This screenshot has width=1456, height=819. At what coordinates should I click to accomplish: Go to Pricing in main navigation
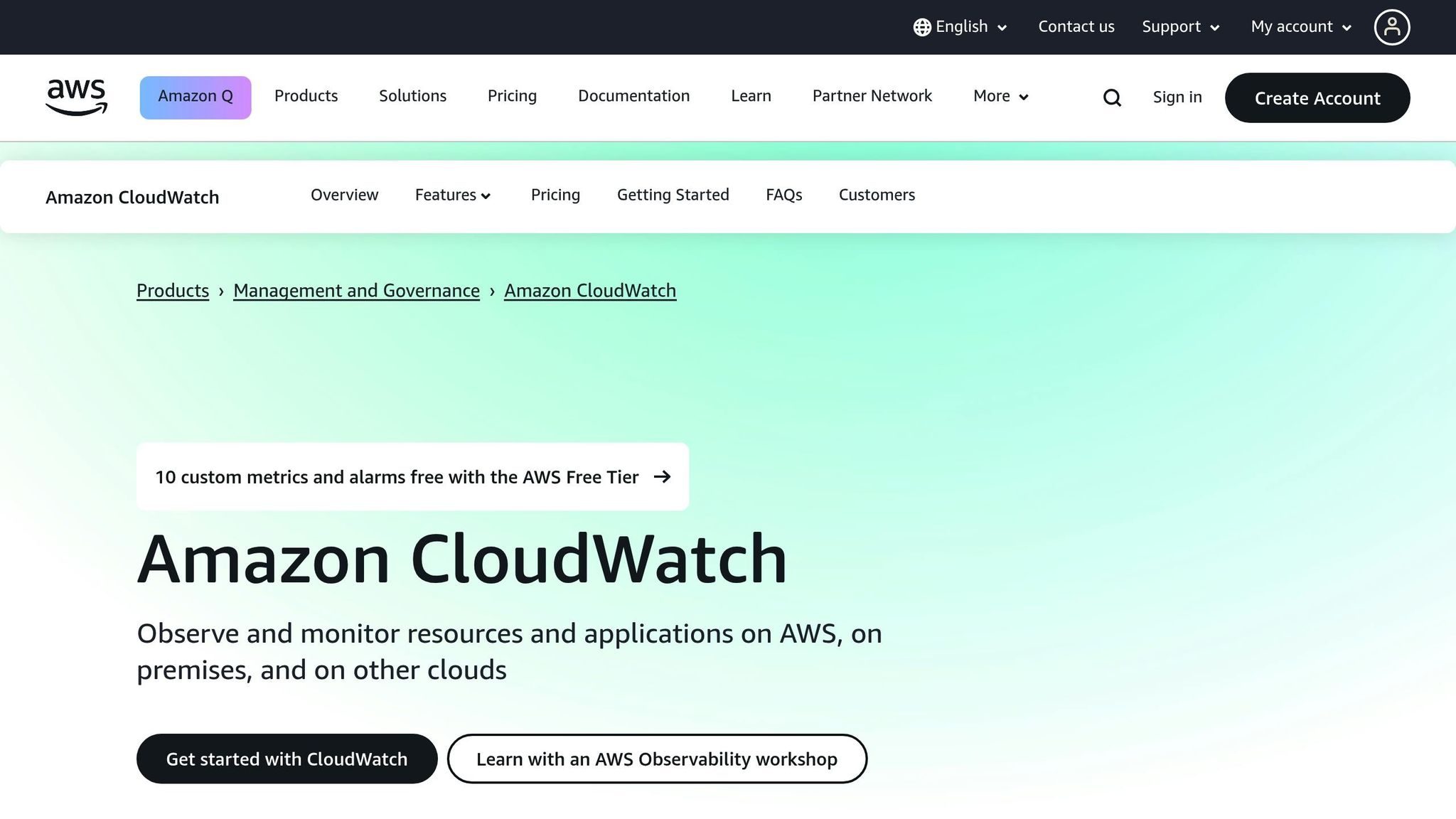pos(512,96)
